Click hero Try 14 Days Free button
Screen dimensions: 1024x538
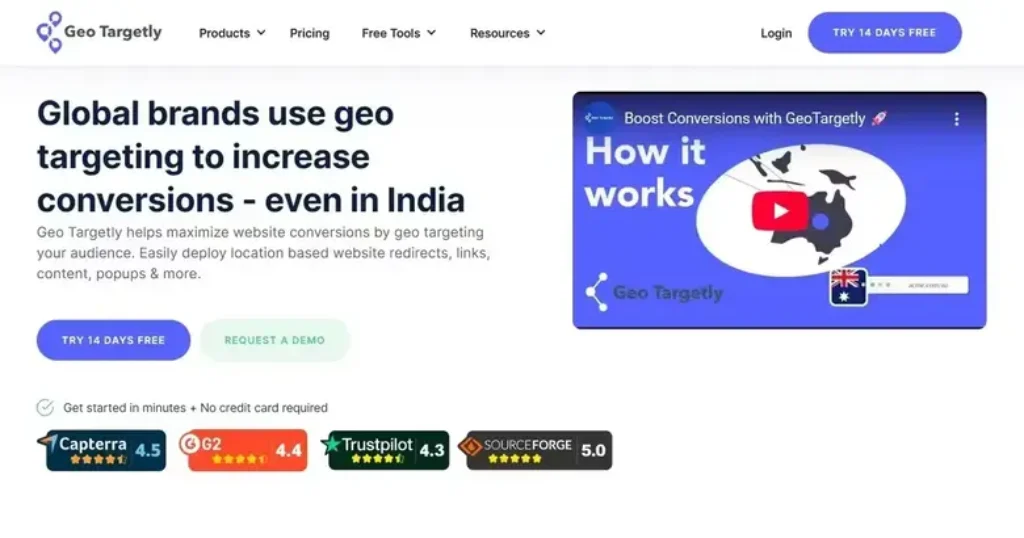click(x=113, y=340)
